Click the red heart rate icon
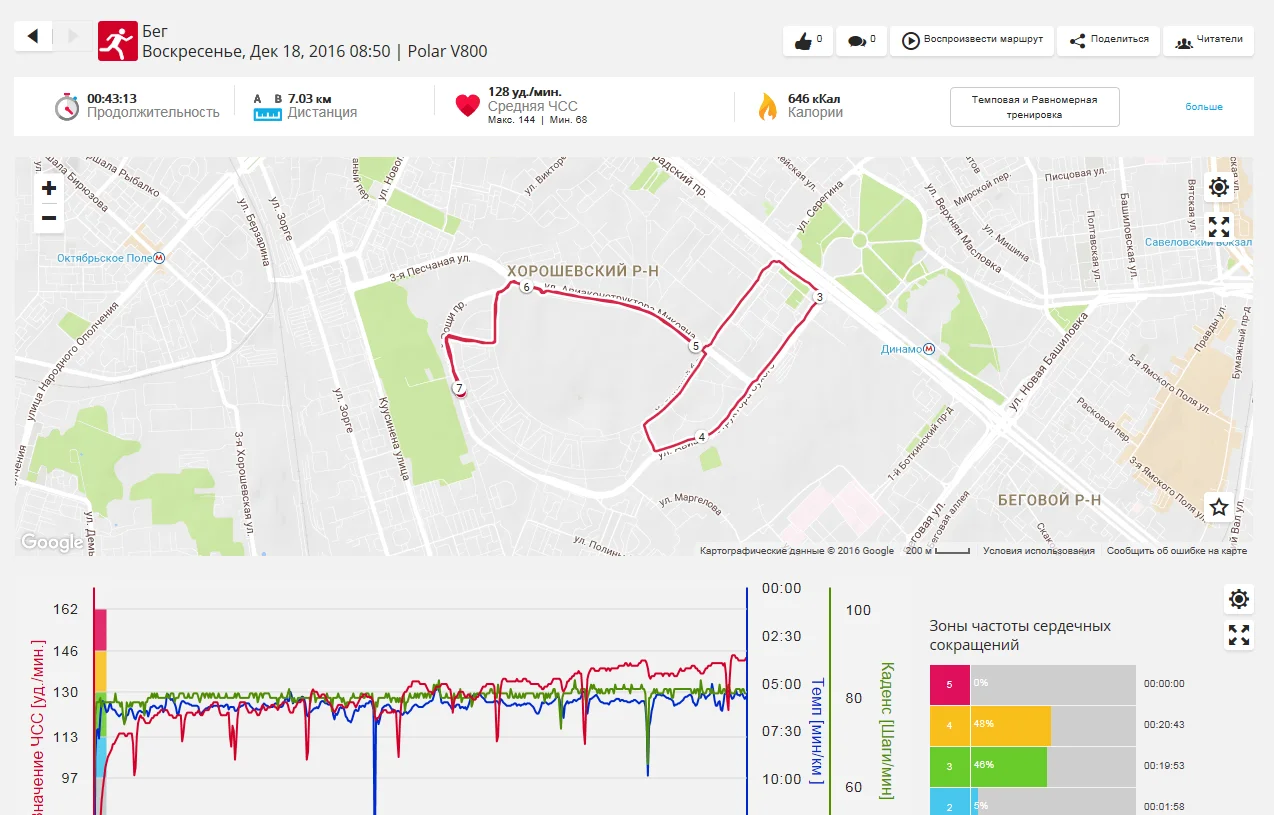Image resolution: width=1274 pixels, height=815 pixels. 467,106
